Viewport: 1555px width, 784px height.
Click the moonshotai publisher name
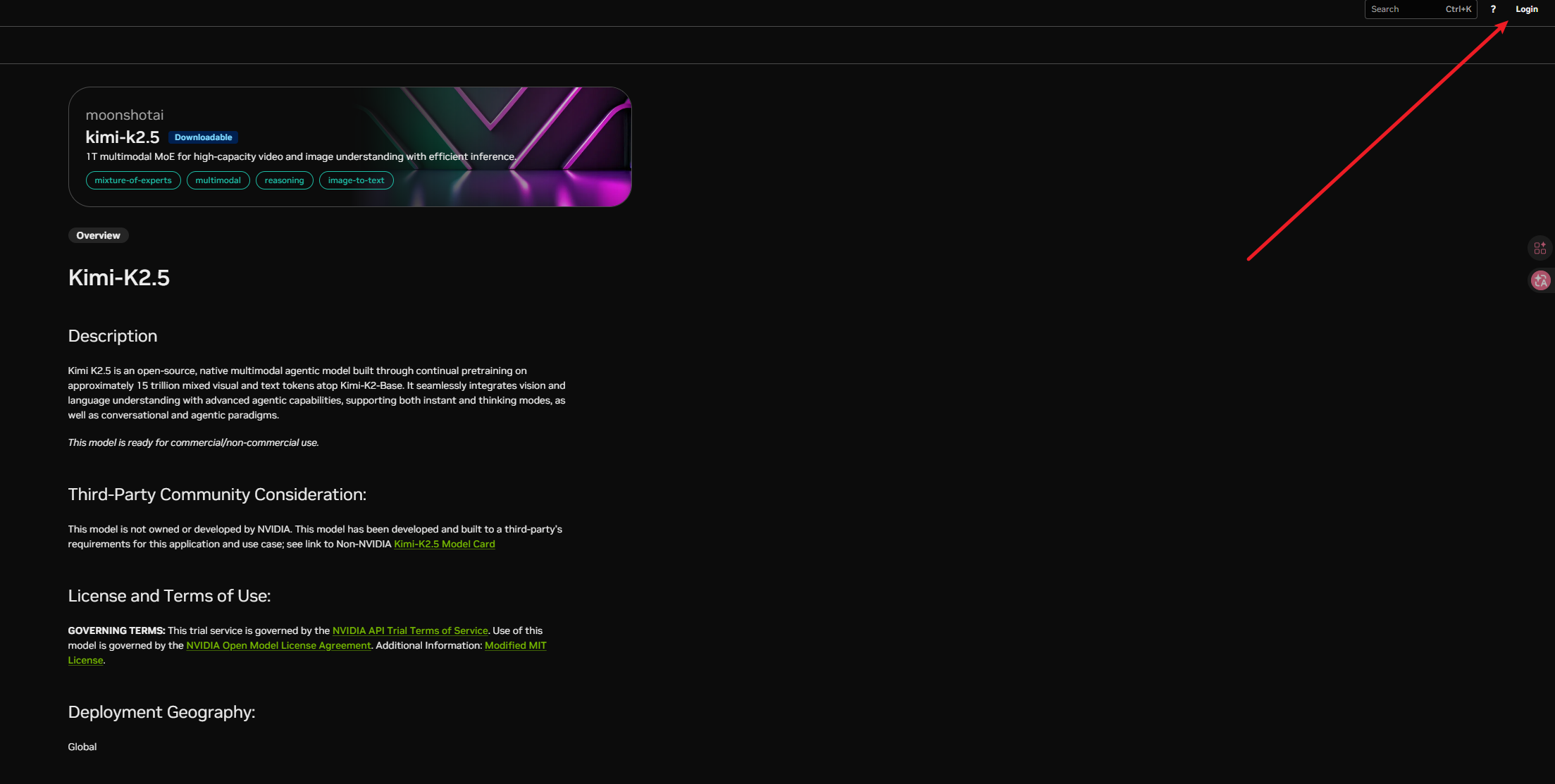pos(125,115)
